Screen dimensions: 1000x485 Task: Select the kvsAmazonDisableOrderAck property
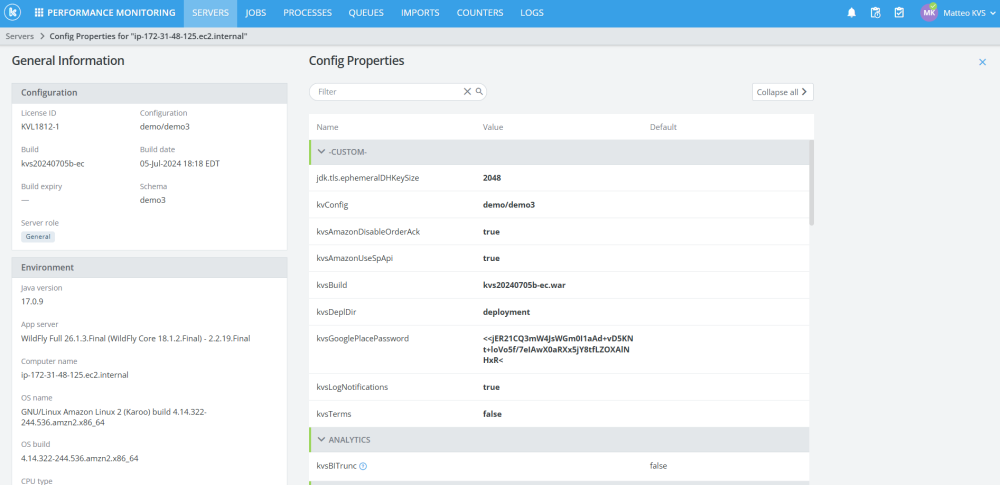point(368,232)
